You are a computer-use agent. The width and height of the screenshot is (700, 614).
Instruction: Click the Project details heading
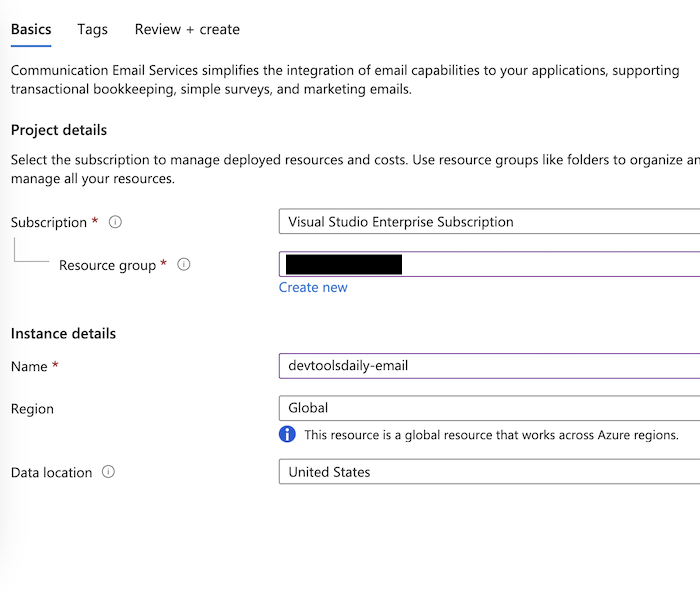[59, 130]
